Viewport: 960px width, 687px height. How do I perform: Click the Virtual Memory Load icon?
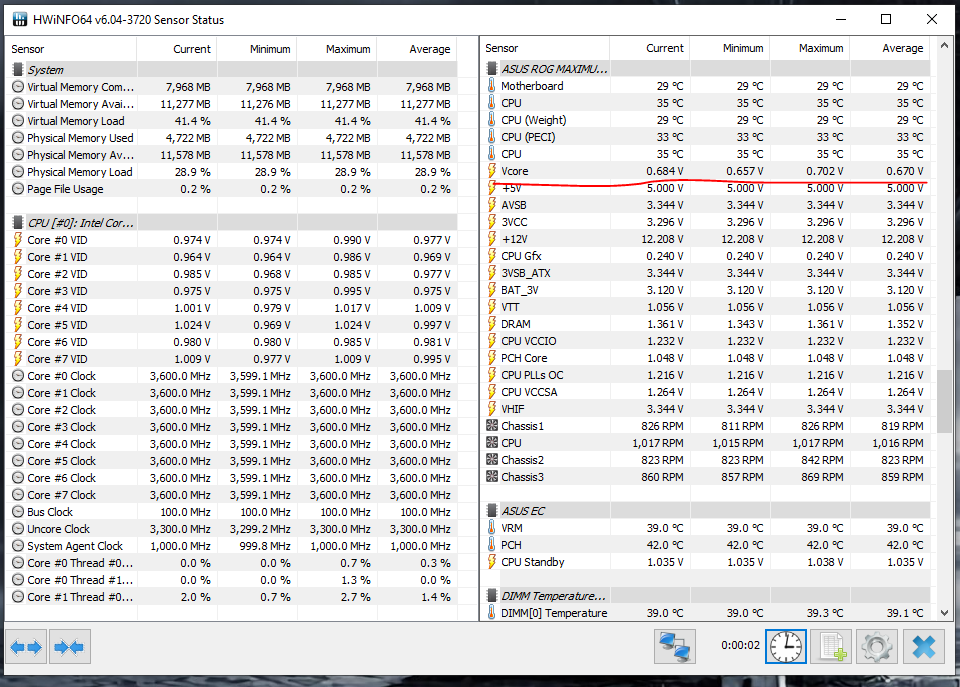(18, 121)
